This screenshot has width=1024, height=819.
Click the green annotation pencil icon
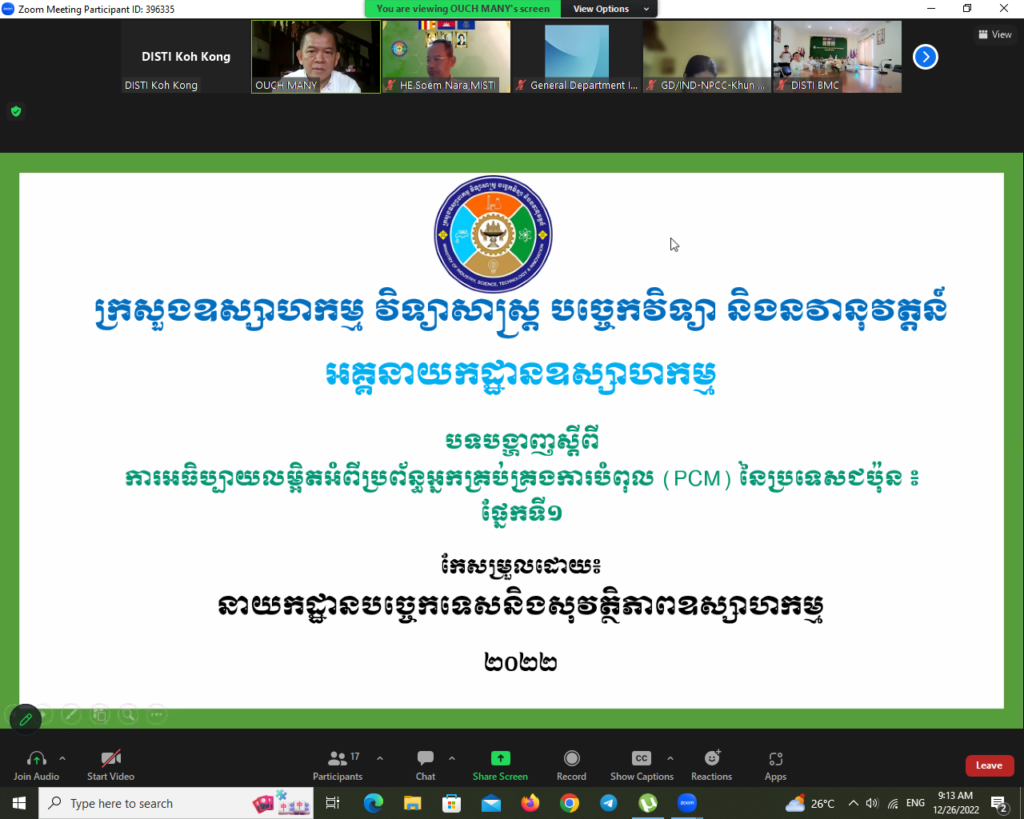pos(25,718)
